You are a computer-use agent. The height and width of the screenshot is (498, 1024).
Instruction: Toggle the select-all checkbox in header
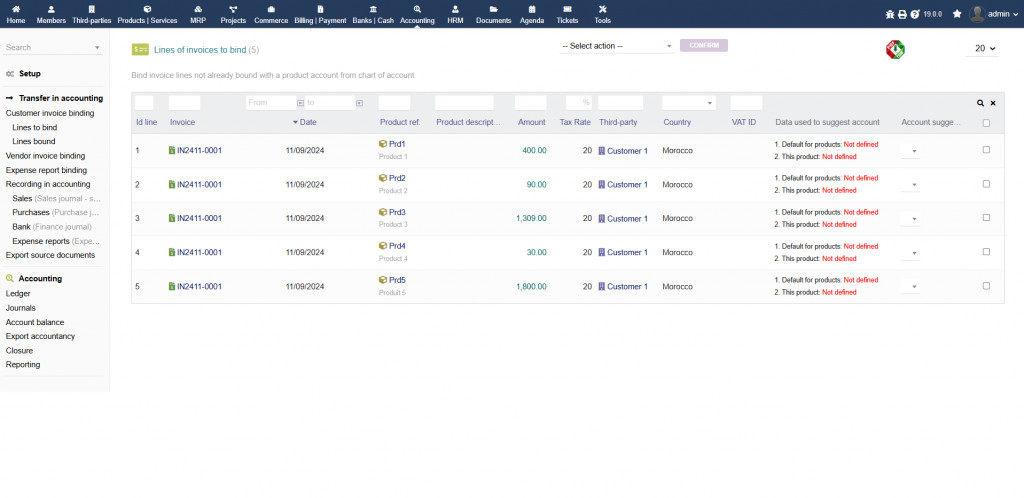coord(986,123)
